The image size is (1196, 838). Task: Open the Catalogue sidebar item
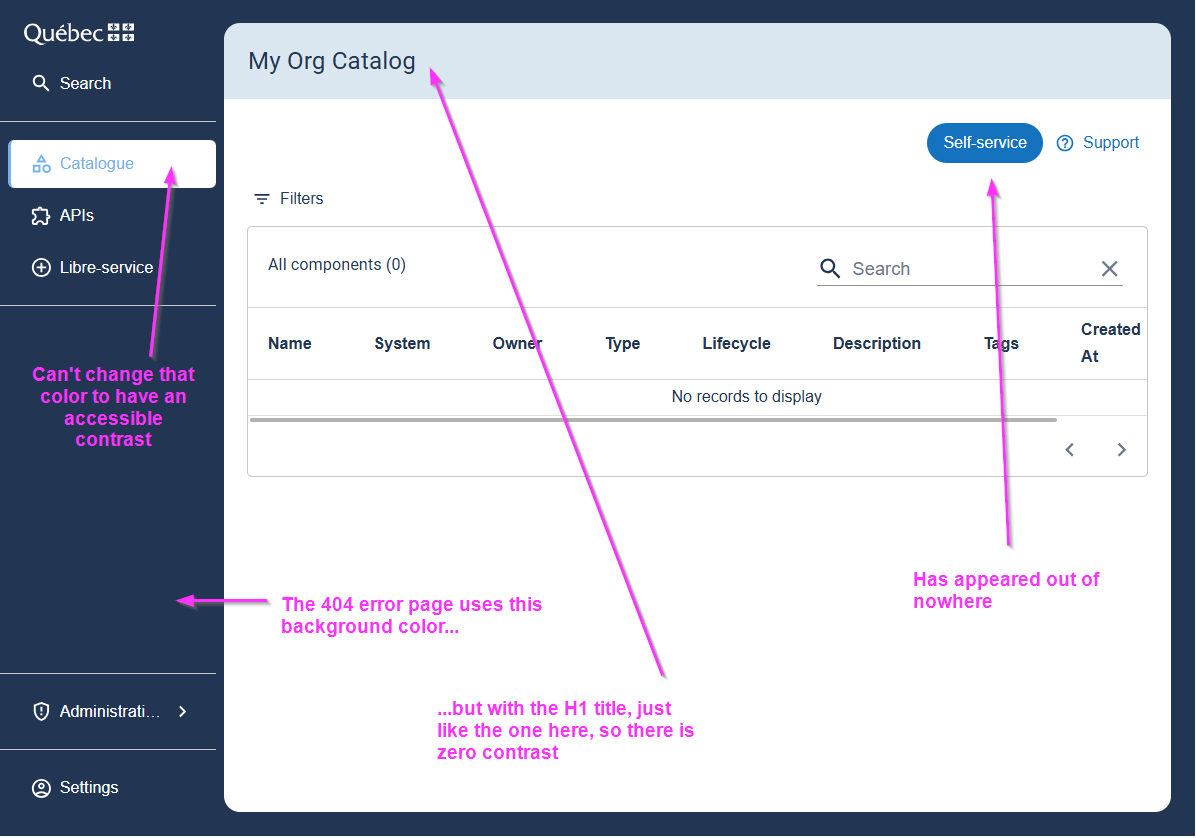click(x=97, y=164)
